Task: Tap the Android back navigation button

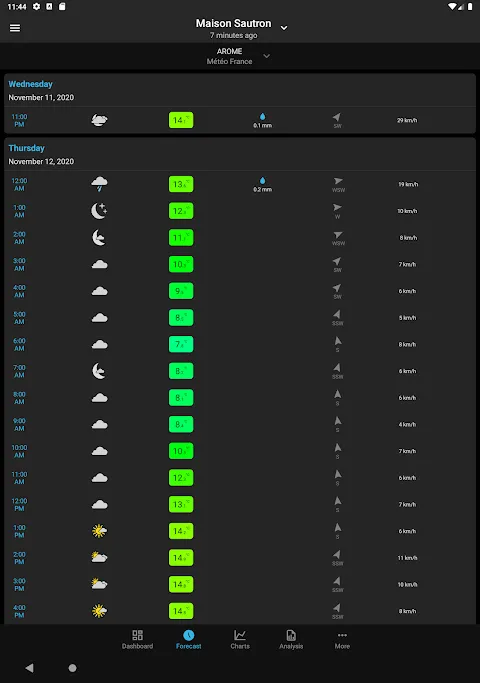Action: point(29,668)
